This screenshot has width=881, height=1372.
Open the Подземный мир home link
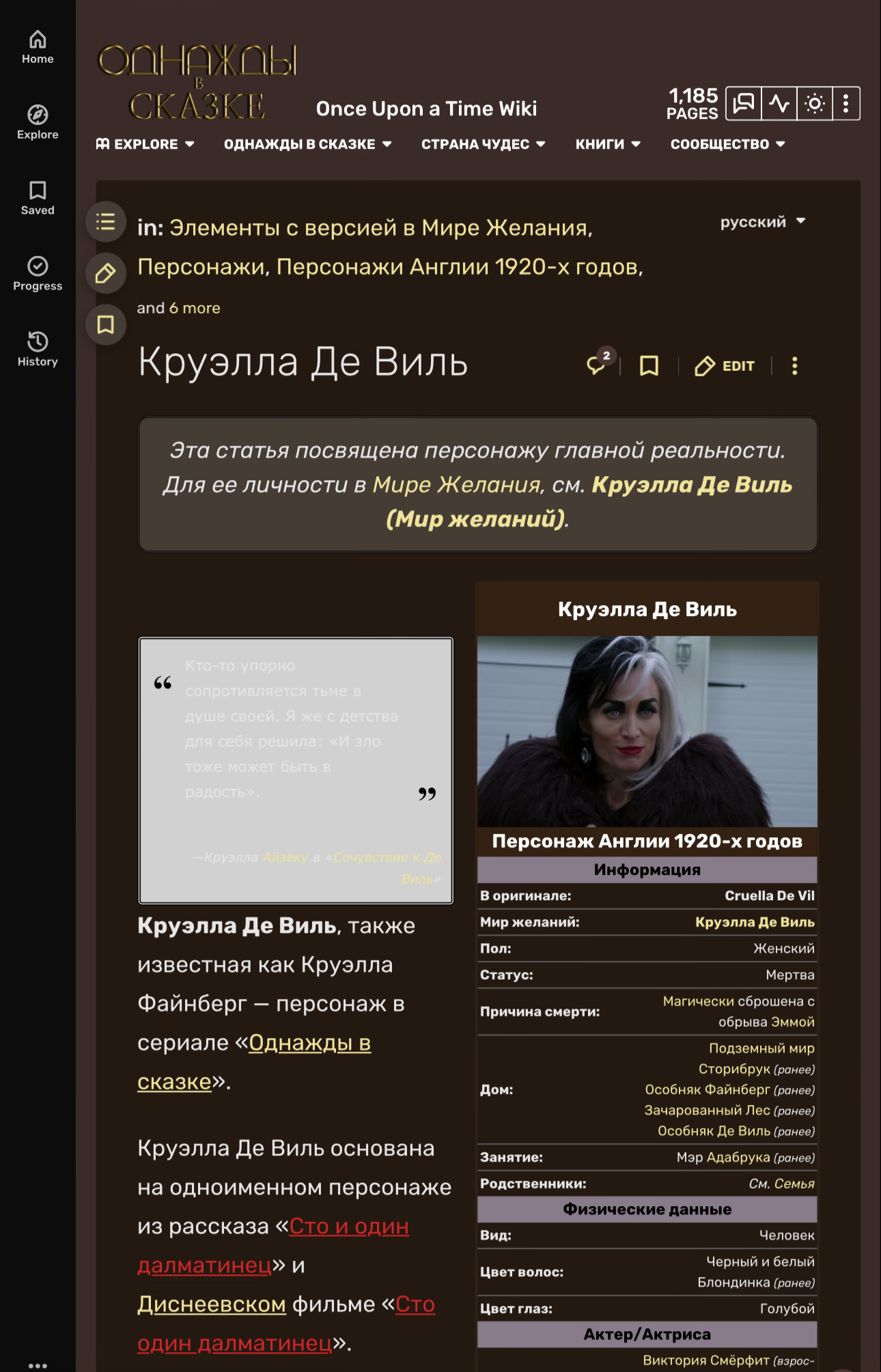click(x=761, y=1048)
